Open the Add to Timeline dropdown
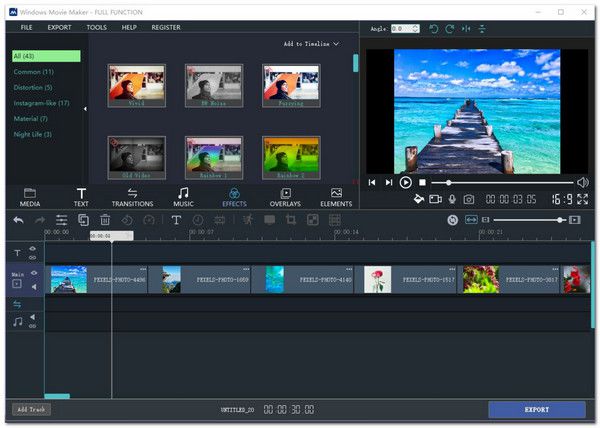The width and height of the screenshot is (600, 428). 311,44
